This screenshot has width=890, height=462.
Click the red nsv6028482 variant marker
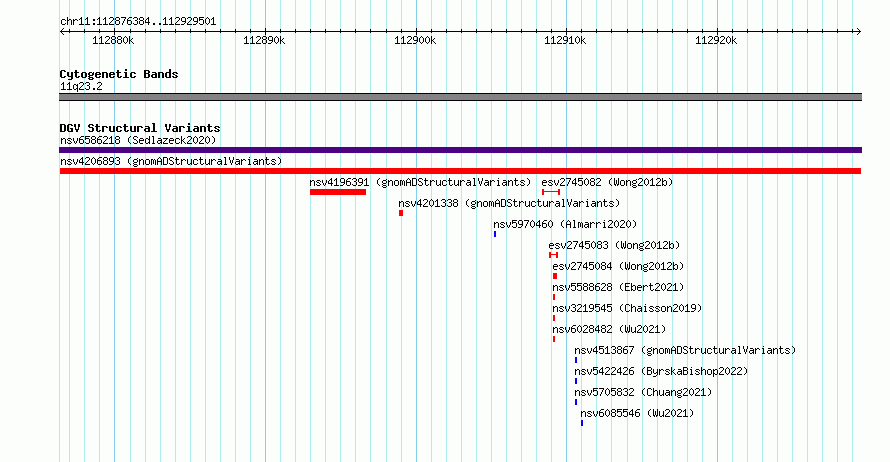click(x=554, y=339)
